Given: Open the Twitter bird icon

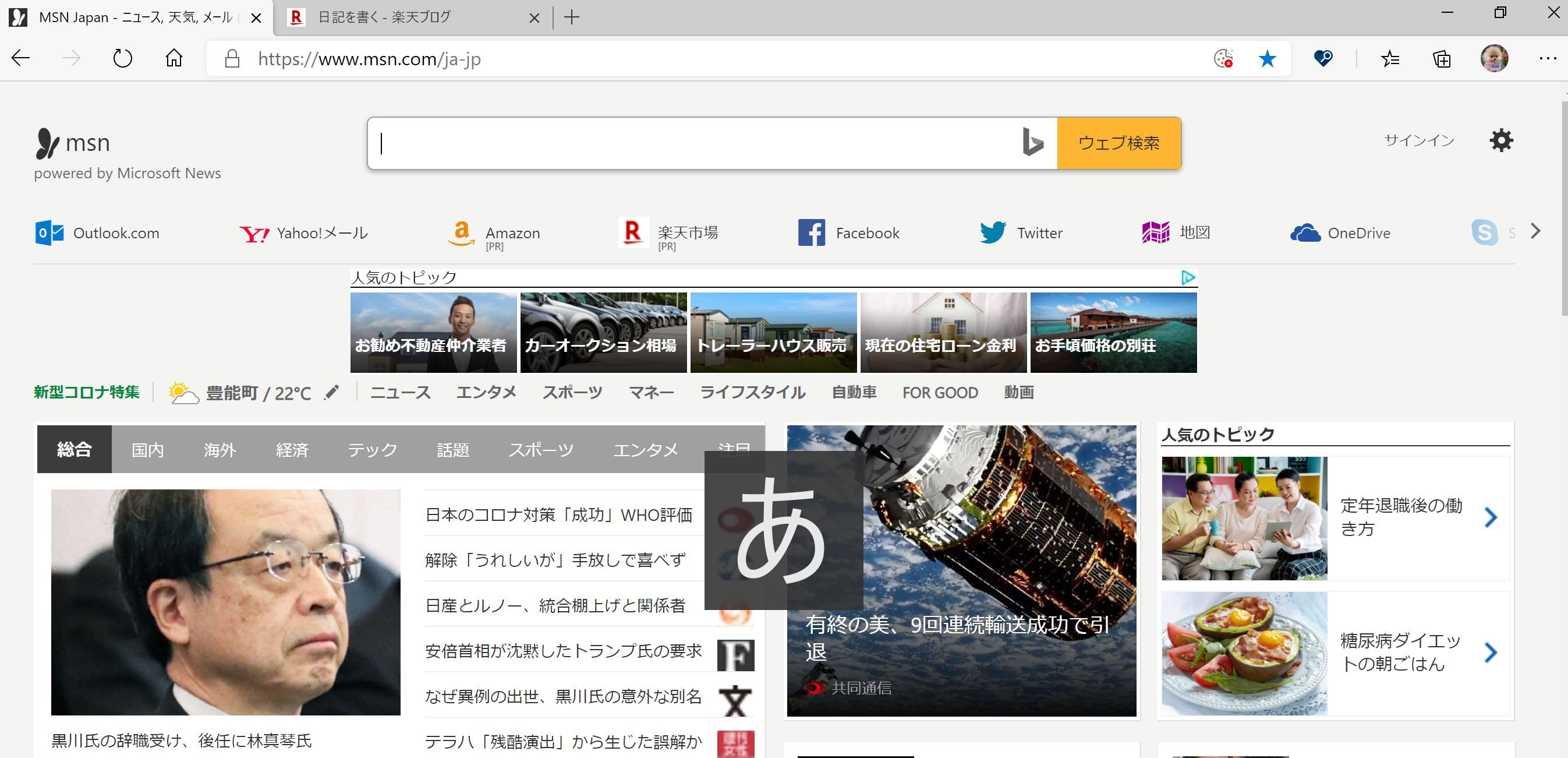Looking at the screenshot, I should pos(993,233).
